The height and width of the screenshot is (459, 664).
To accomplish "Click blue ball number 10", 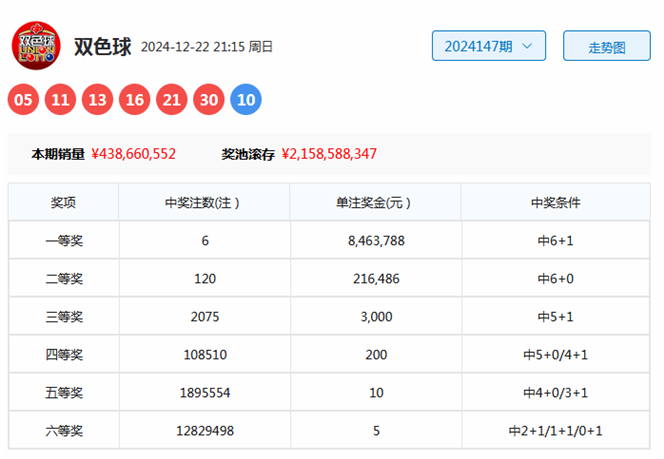I will point(246,99).
